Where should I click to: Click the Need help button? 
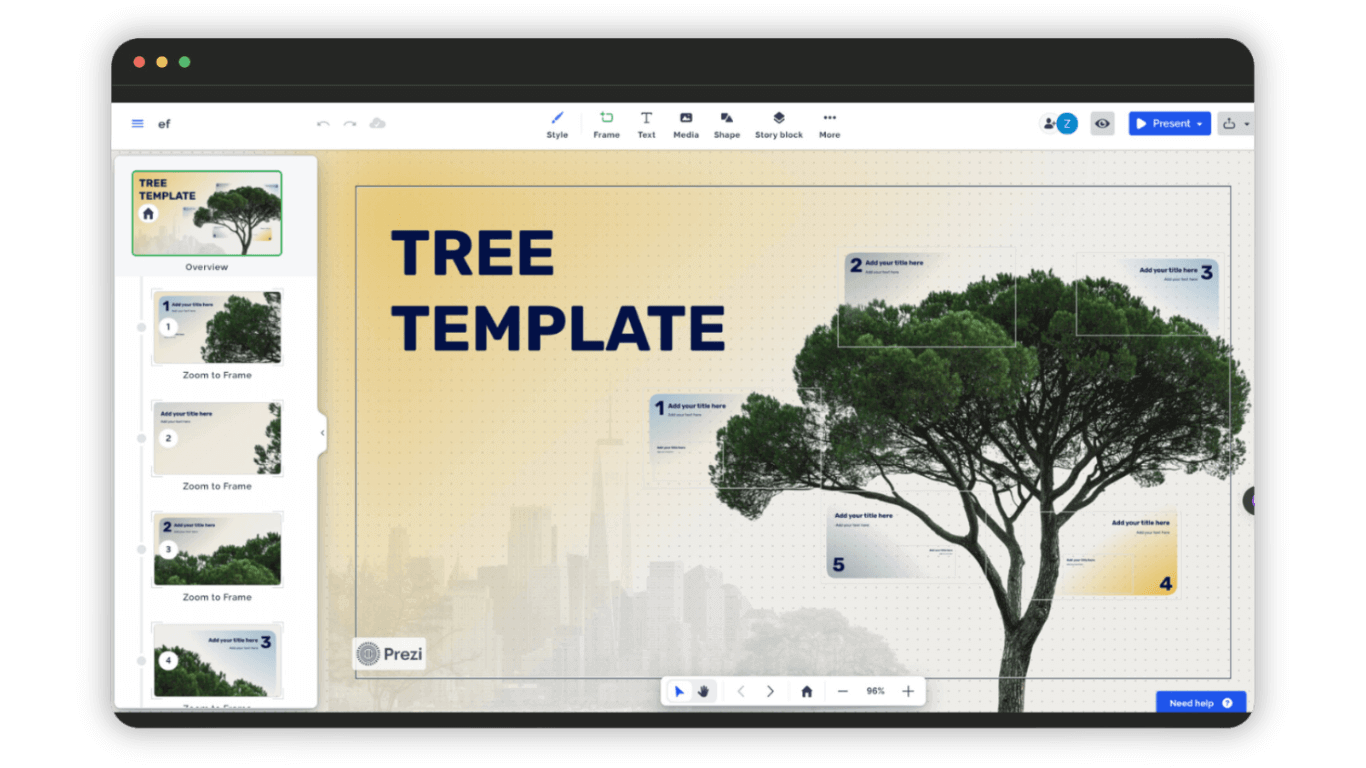coord(1199,702)
